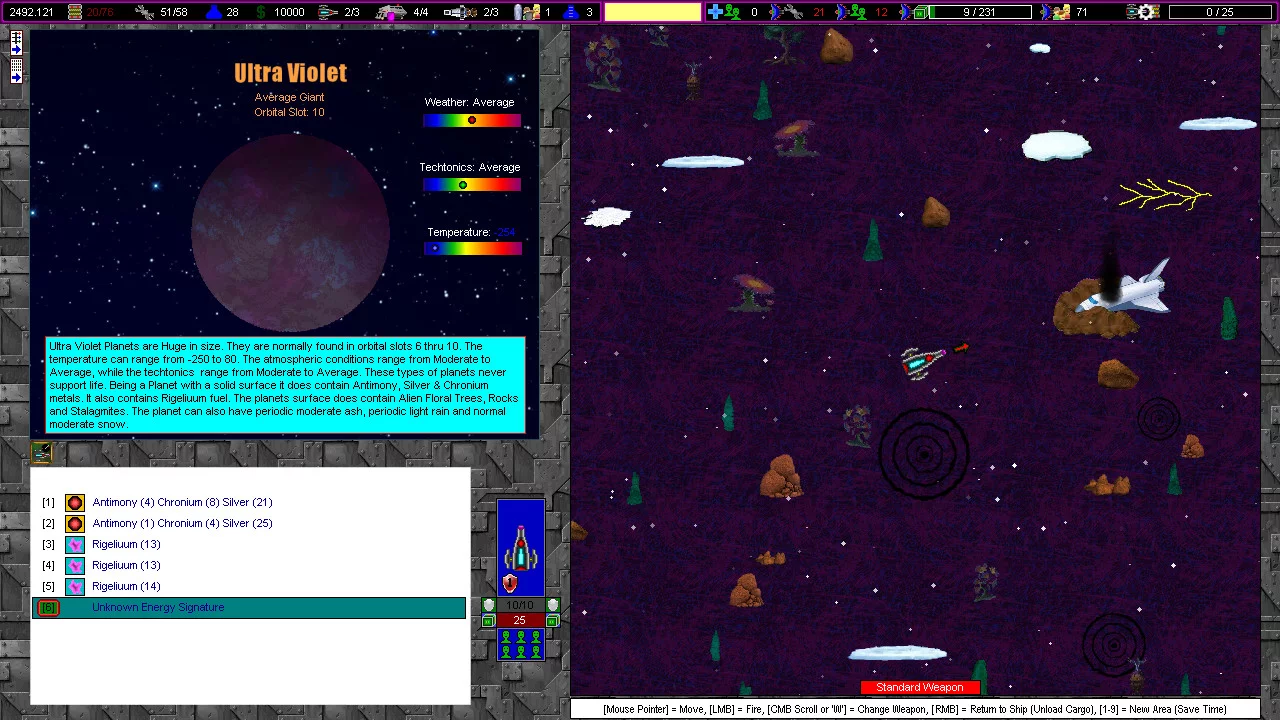
Task: Click the lander ship thumbnail in blue card
Action: 521,547
